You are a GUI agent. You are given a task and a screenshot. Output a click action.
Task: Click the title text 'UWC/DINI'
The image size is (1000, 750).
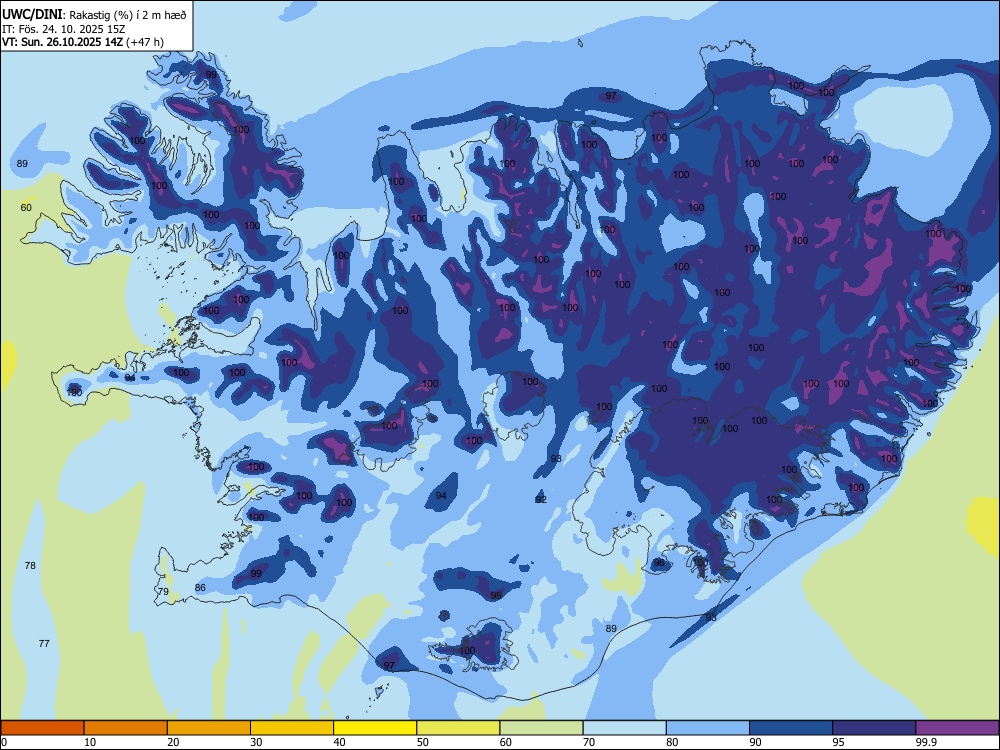[x=32, y=14]
